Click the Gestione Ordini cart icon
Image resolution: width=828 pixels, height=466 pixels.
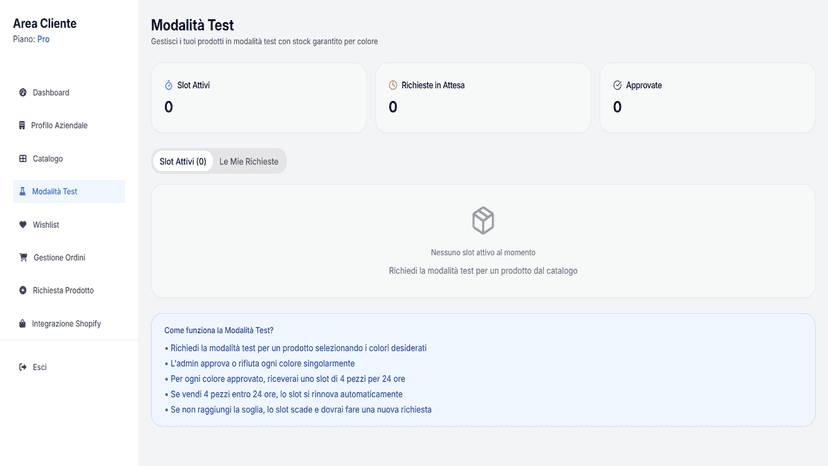click(23, 257)
